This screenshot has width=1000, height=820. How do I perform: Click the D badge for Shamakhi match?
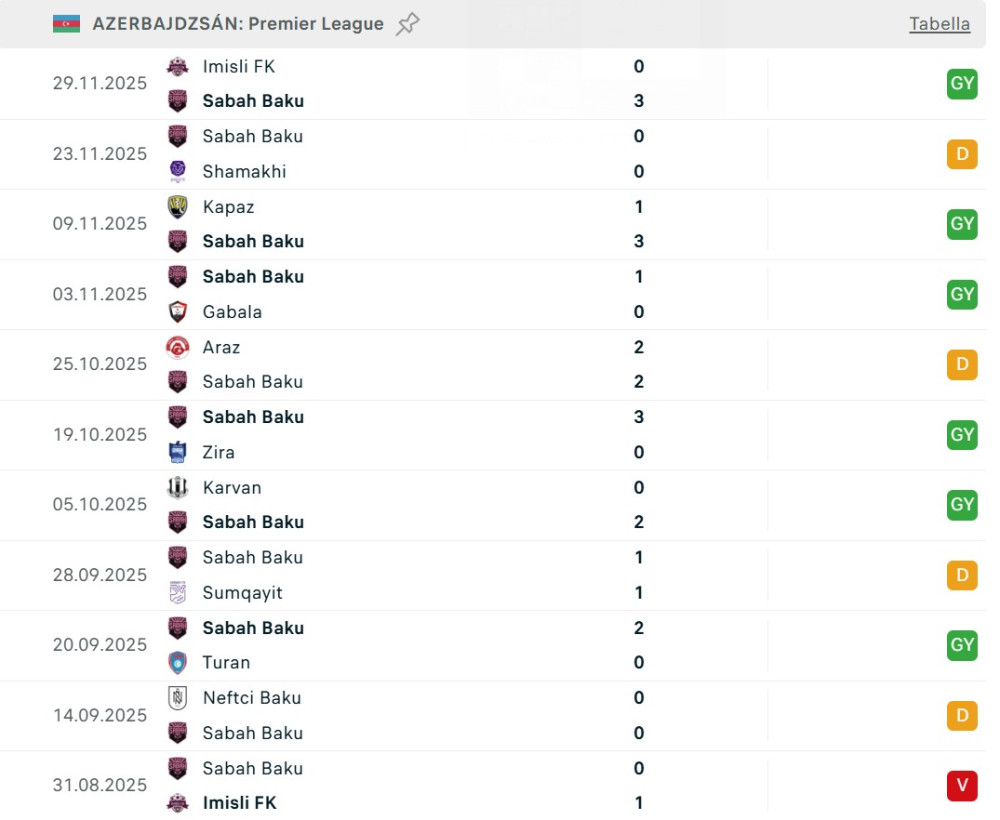tap(962, 154)
